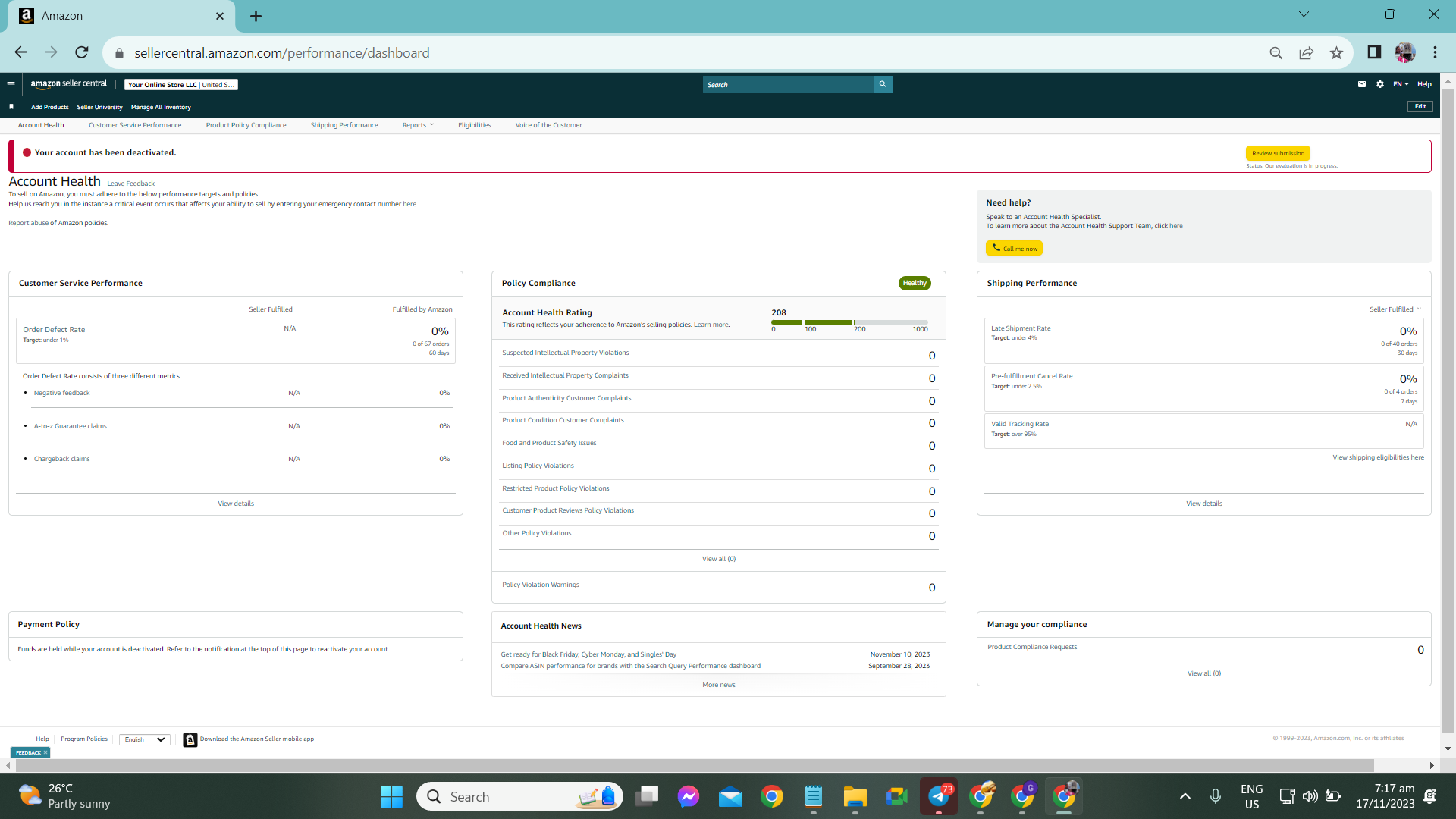Click the Late Shipment Rate link
Screen dimensions: 1456x819
[x=1021, y=328]
